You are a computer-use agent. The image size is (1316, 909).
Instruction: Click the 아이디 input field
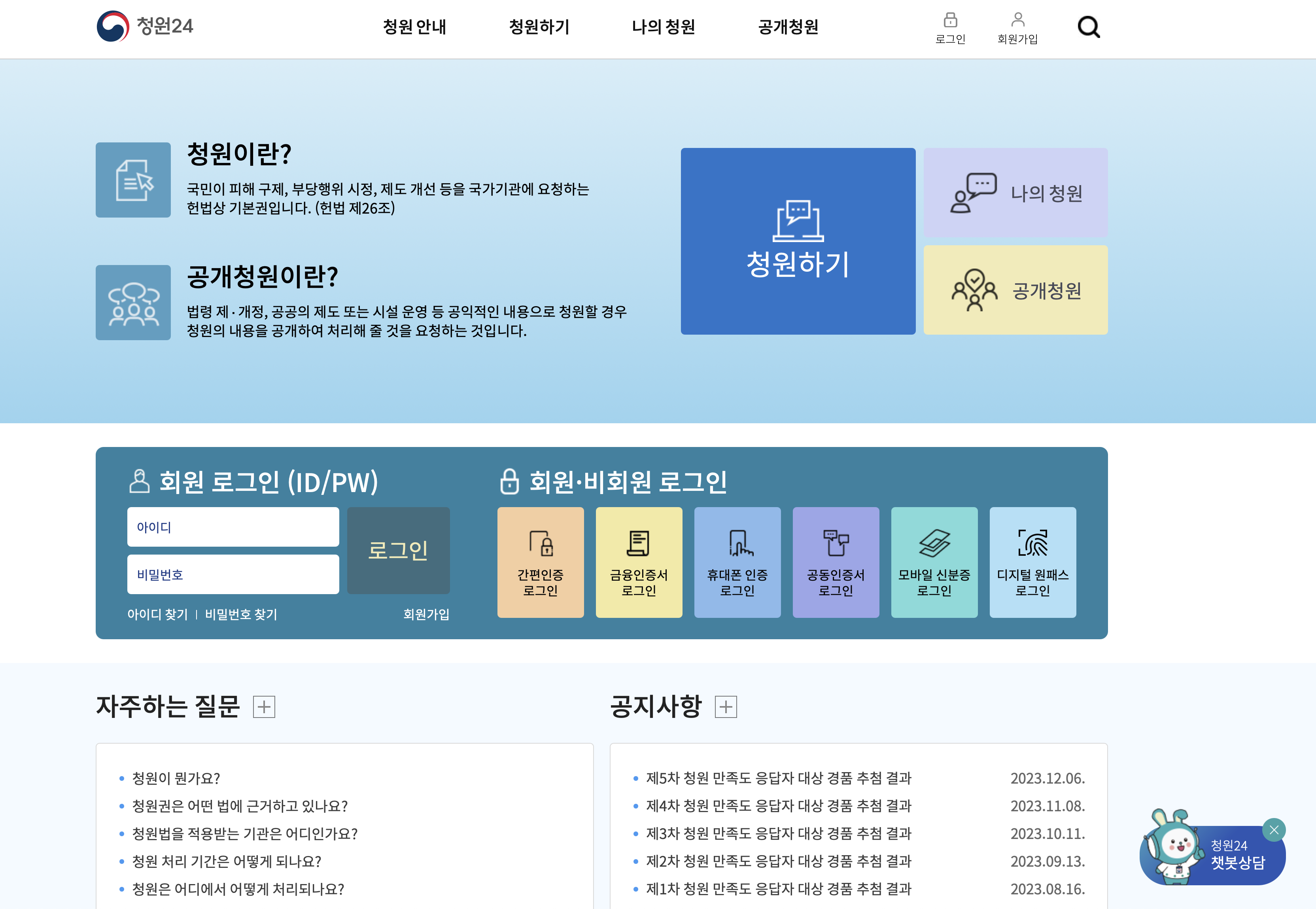point(233,526)
